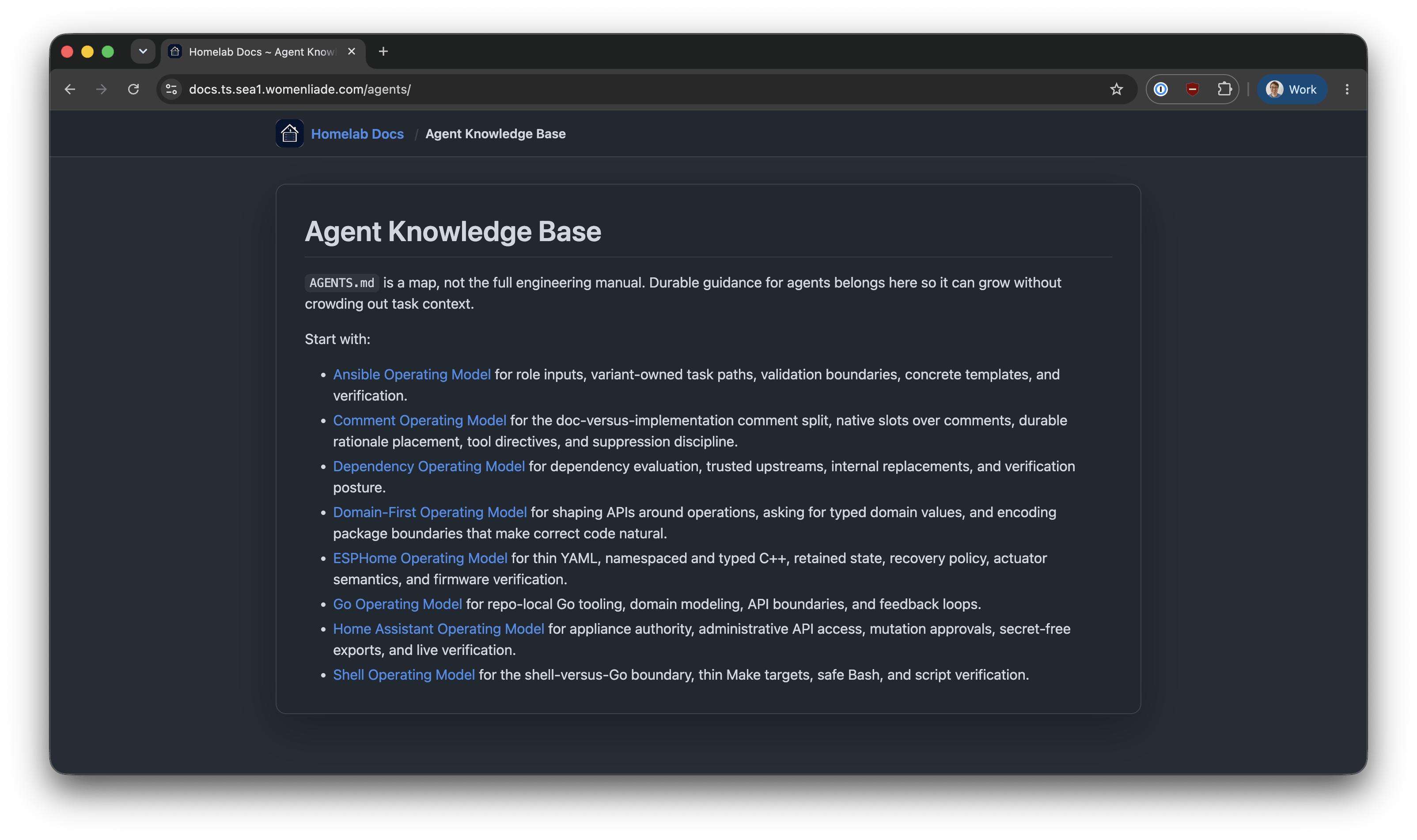
Task: Open the Work profile button
Action: (x=1292, y=90)
